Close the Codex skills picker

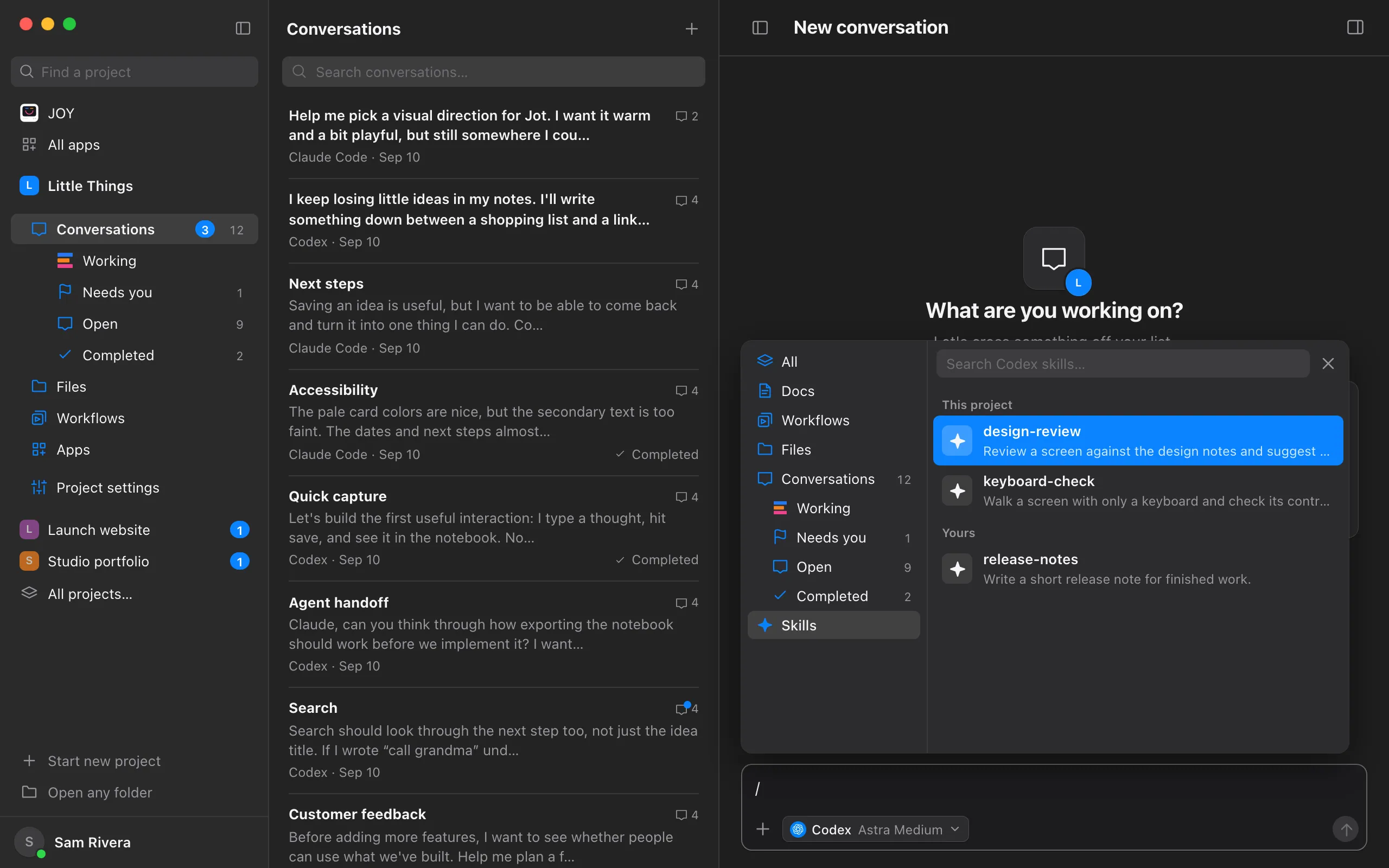pyautogui.click(x=1328, y=363)
